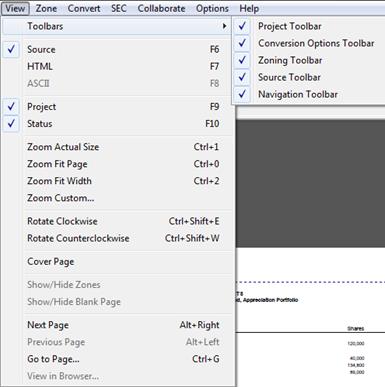Select Cover Page menu entry
The image size is (385, 387).
(x=117, y=261)
